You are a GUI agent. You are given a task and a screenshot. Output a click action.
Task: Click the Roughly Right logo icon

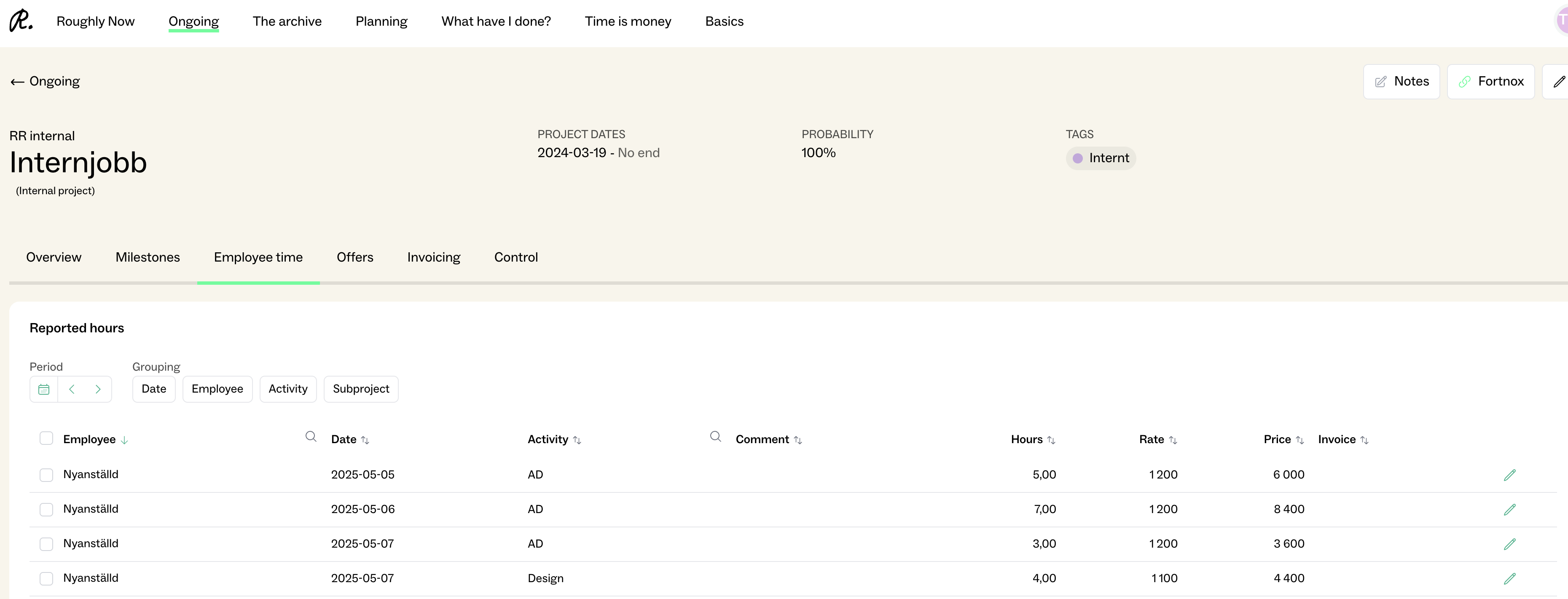[x=21, y=21]
